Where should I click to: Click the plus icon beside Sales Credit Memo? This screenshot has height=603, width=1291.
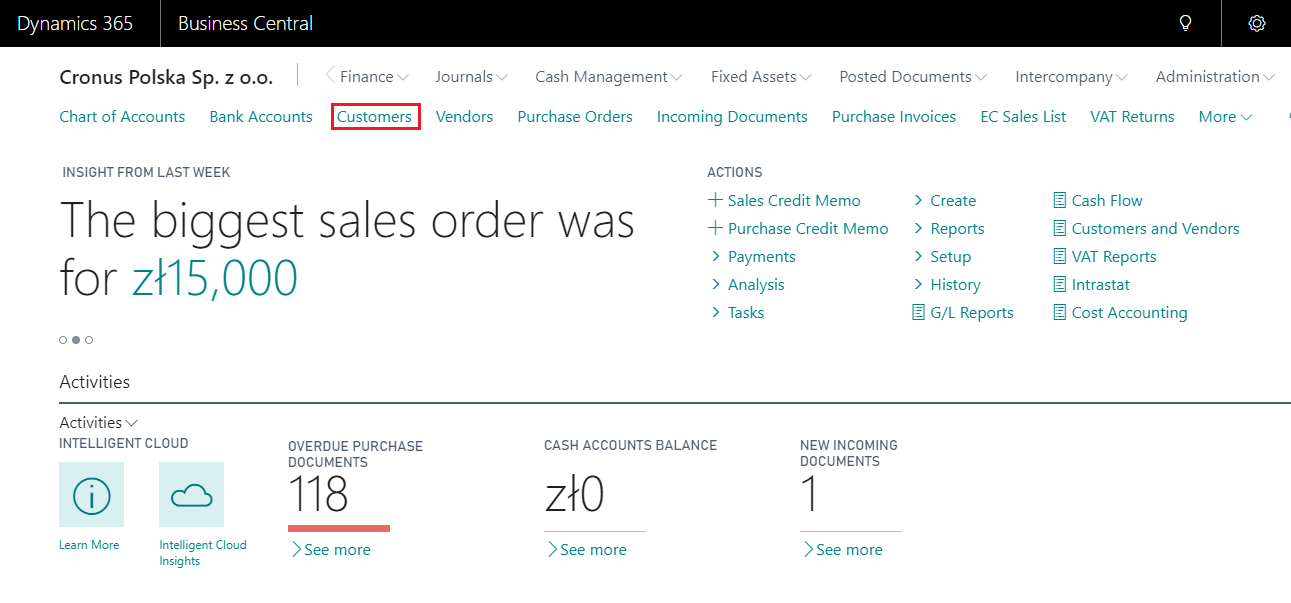(715, 200)
